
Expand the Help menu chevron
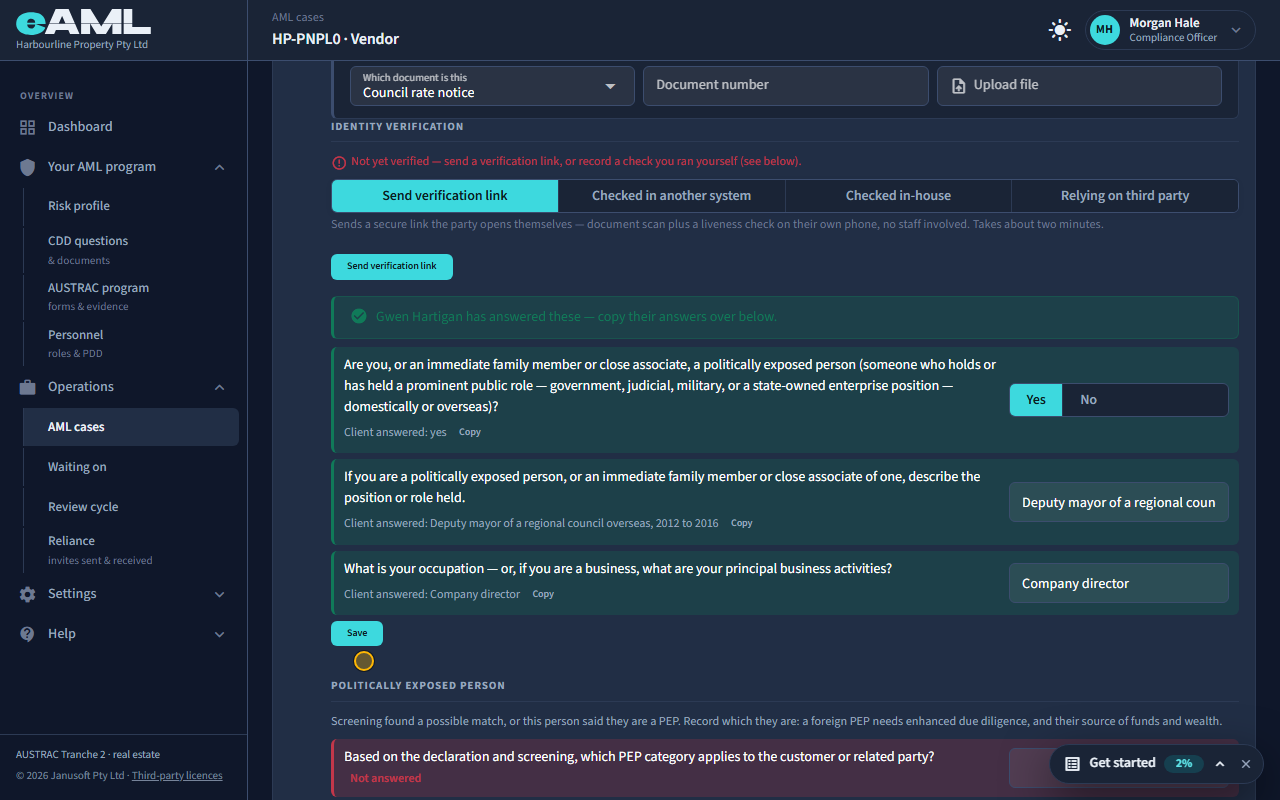point(220,634)
